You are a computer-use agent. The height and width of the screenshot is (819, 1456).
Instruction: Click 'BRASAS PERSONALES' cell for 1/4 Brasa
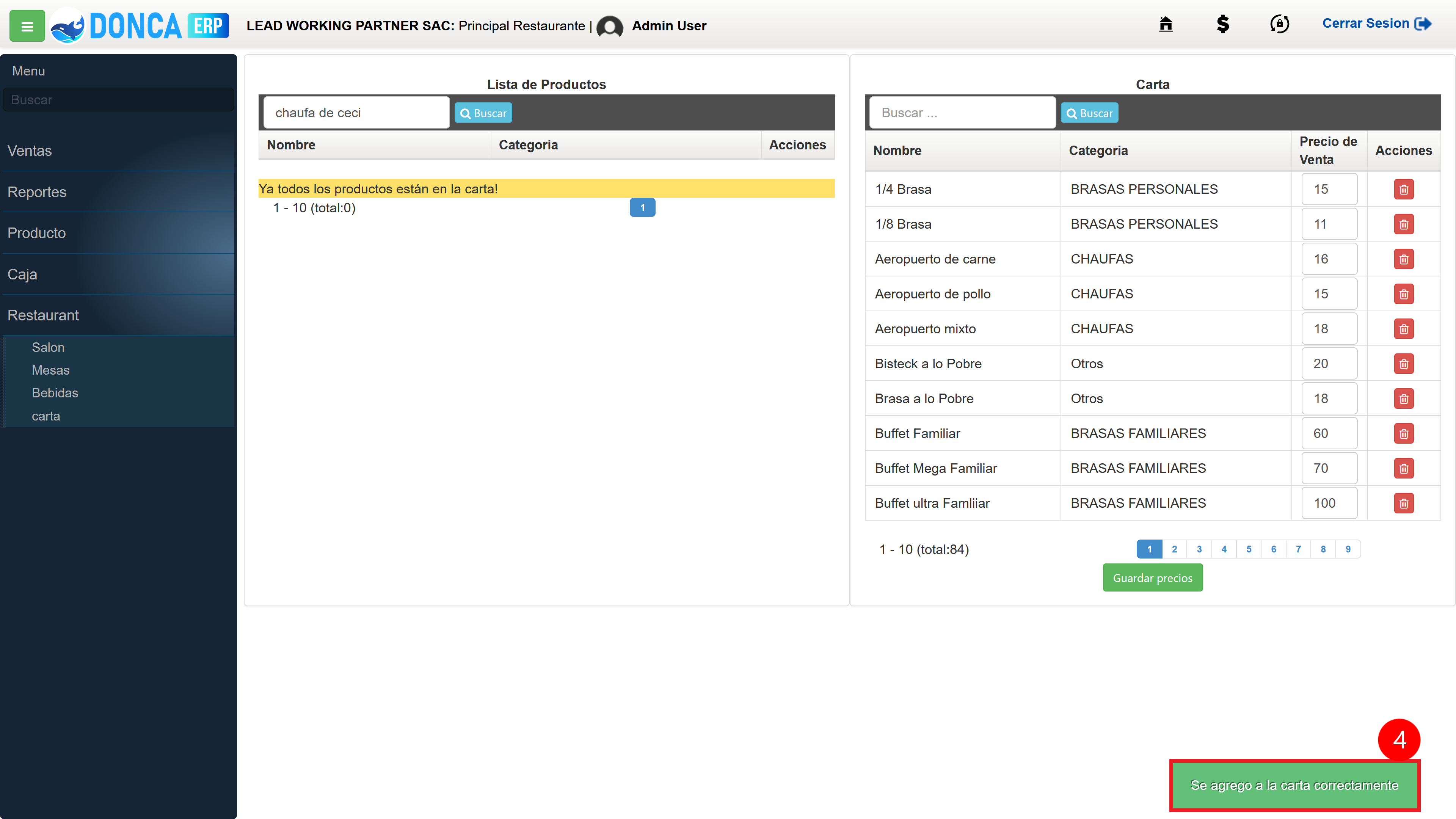[x=1176, y=189]
